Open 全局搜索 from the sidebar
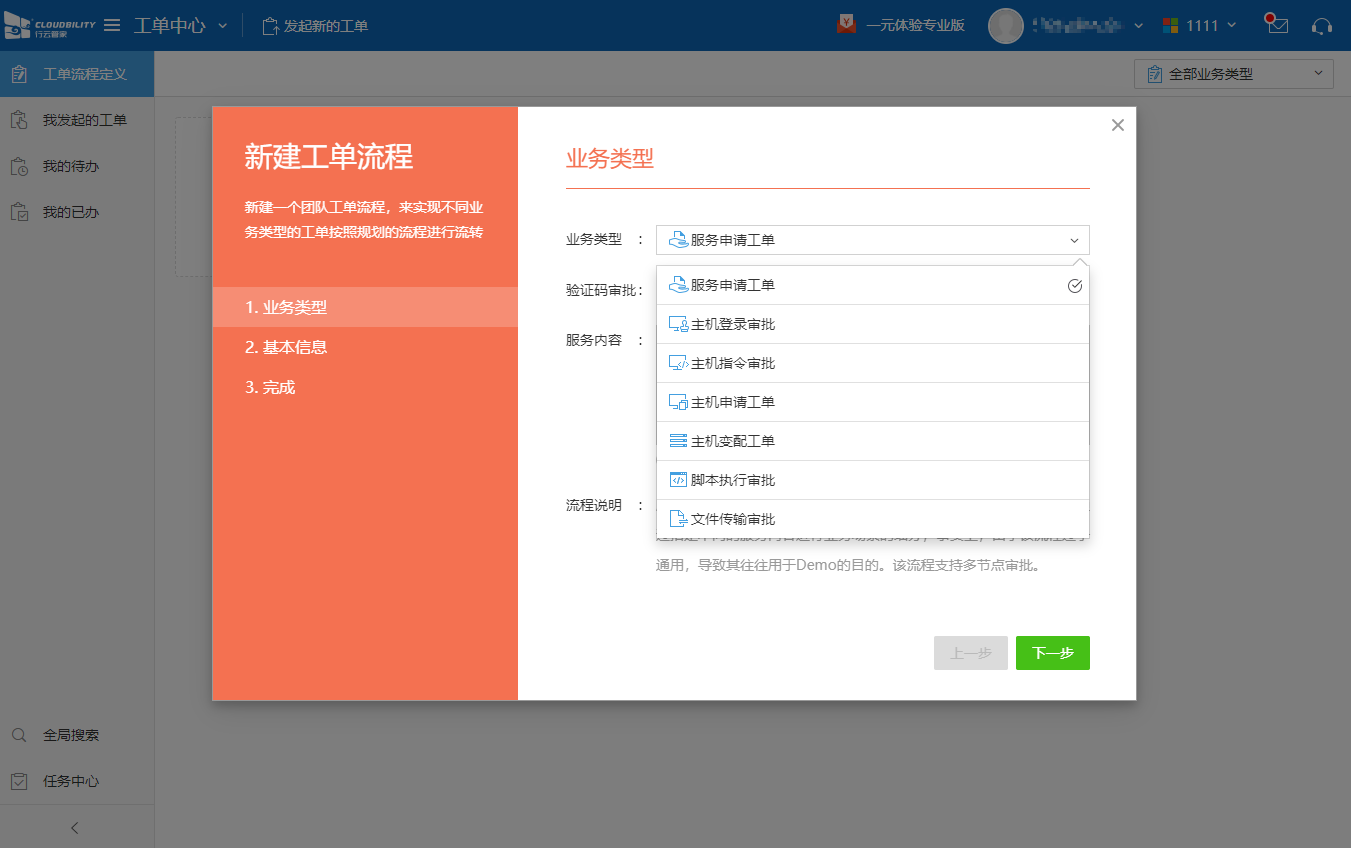 [70, 735]
